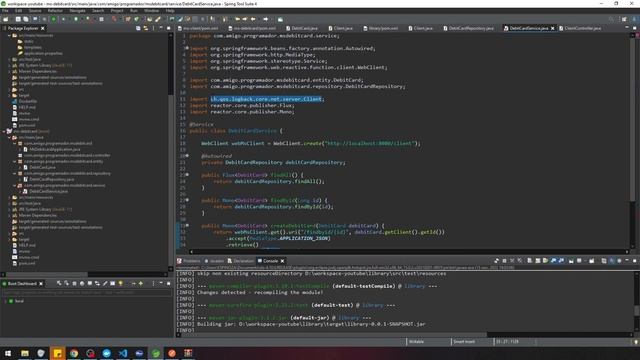Click the Forward navigation arrow in toolbar
The width and height of the screenshot is (640, 360).
click(266, 19)
